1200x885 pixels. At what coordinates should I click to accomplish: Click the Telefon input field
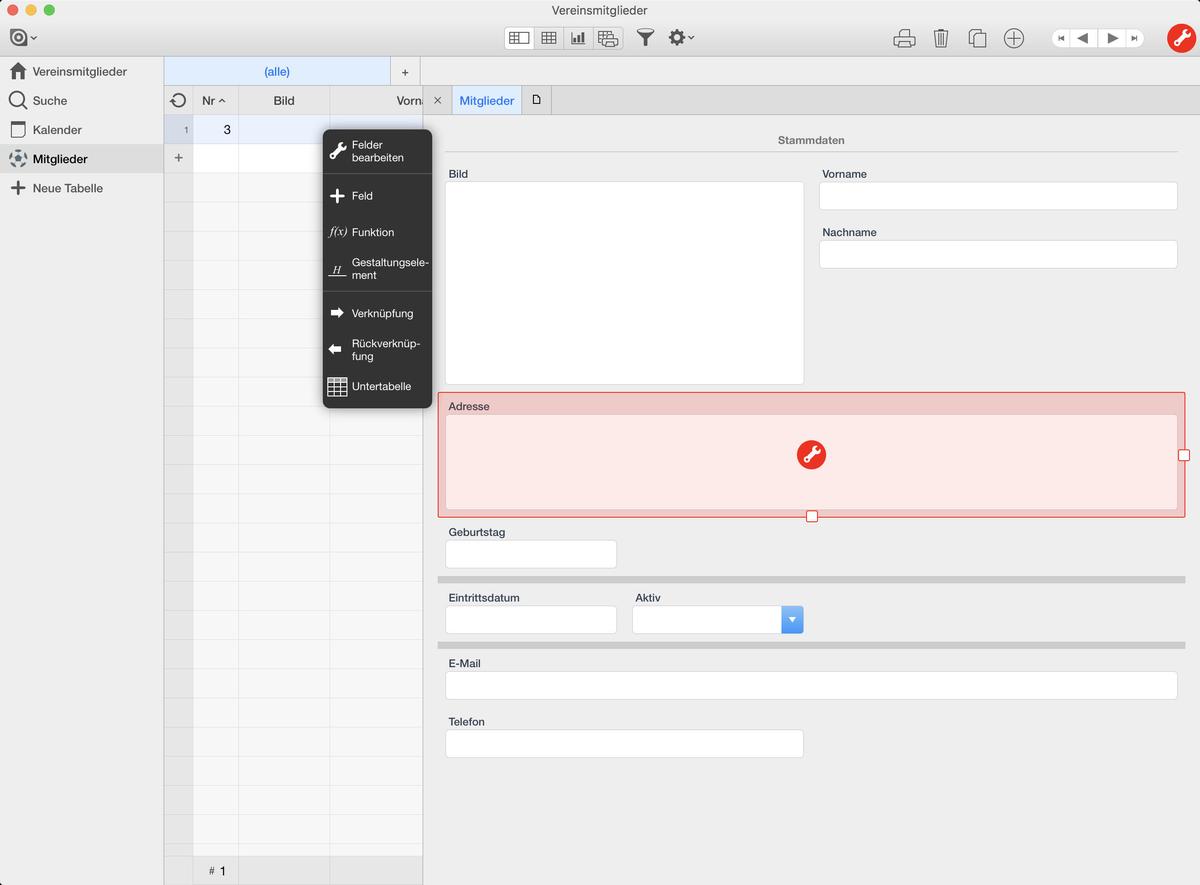624,743
